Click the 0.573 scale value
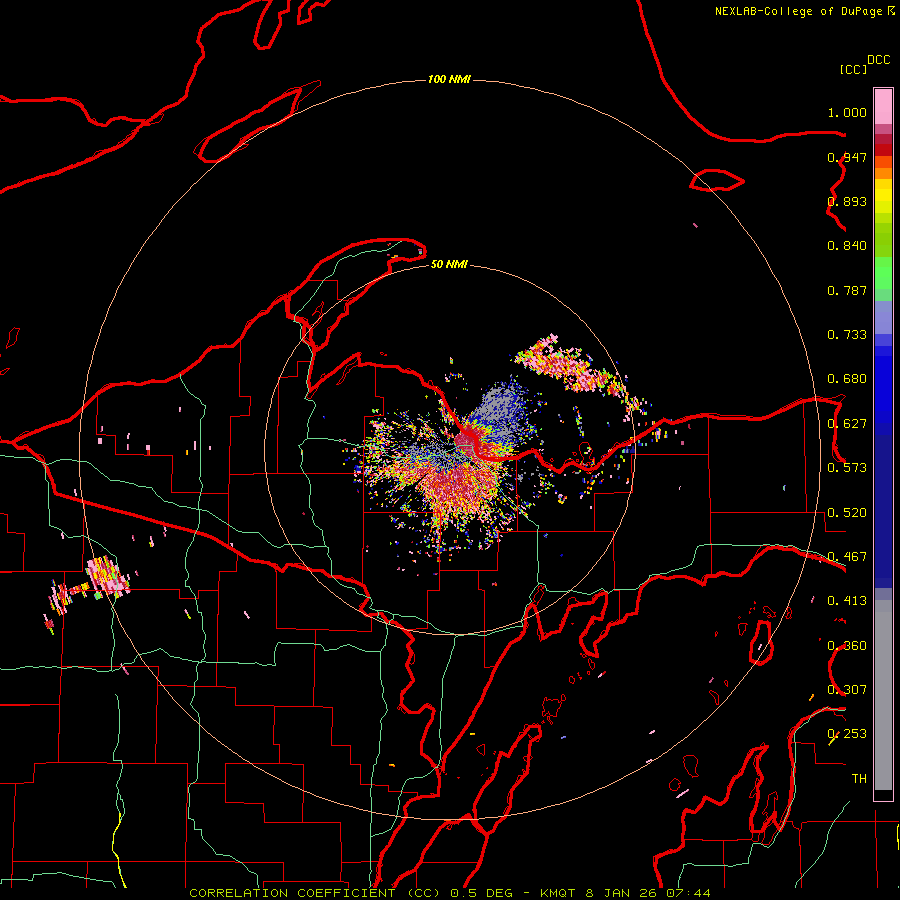Screen dimensions: 900x900 coord(847,468)
